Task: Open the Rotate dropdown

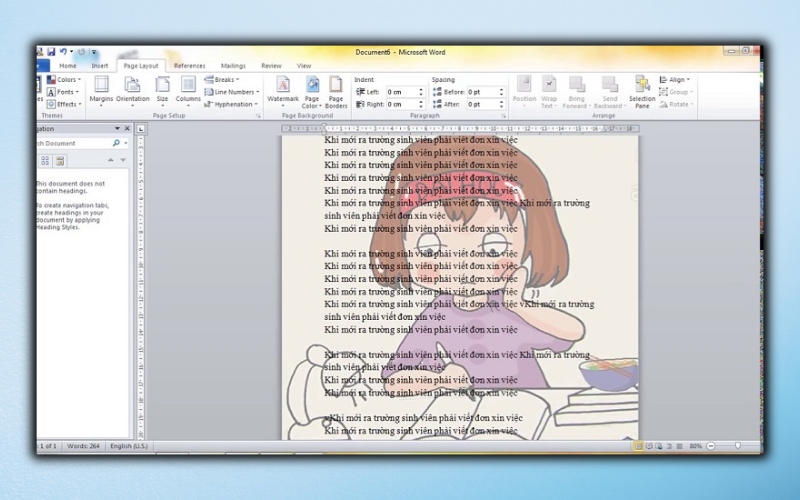Action: pos(676,104)
